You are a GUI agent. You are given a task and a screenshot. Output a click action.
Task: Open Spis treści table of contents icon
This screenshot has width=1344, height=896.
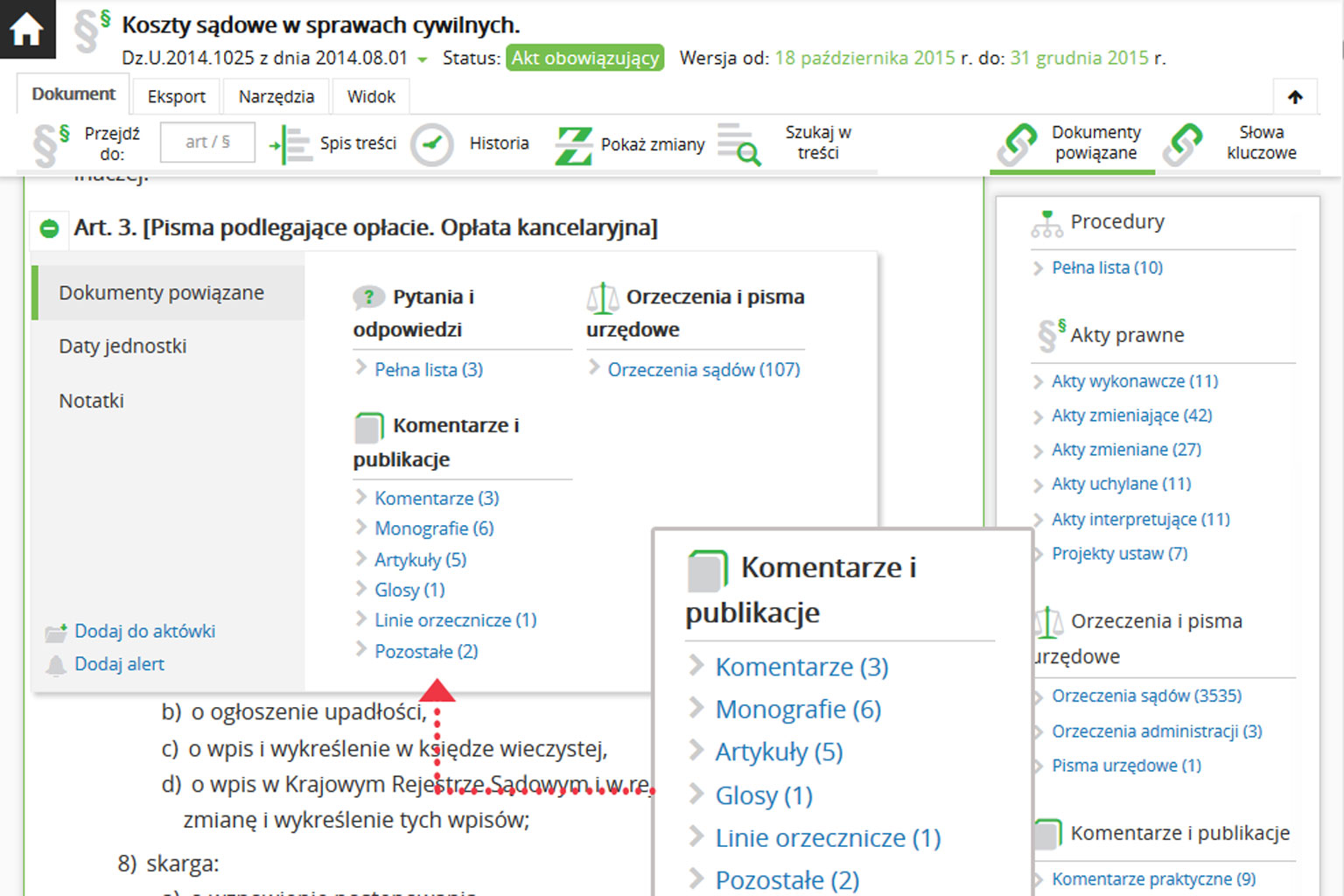pyautogui.click(x=290, y=144)
